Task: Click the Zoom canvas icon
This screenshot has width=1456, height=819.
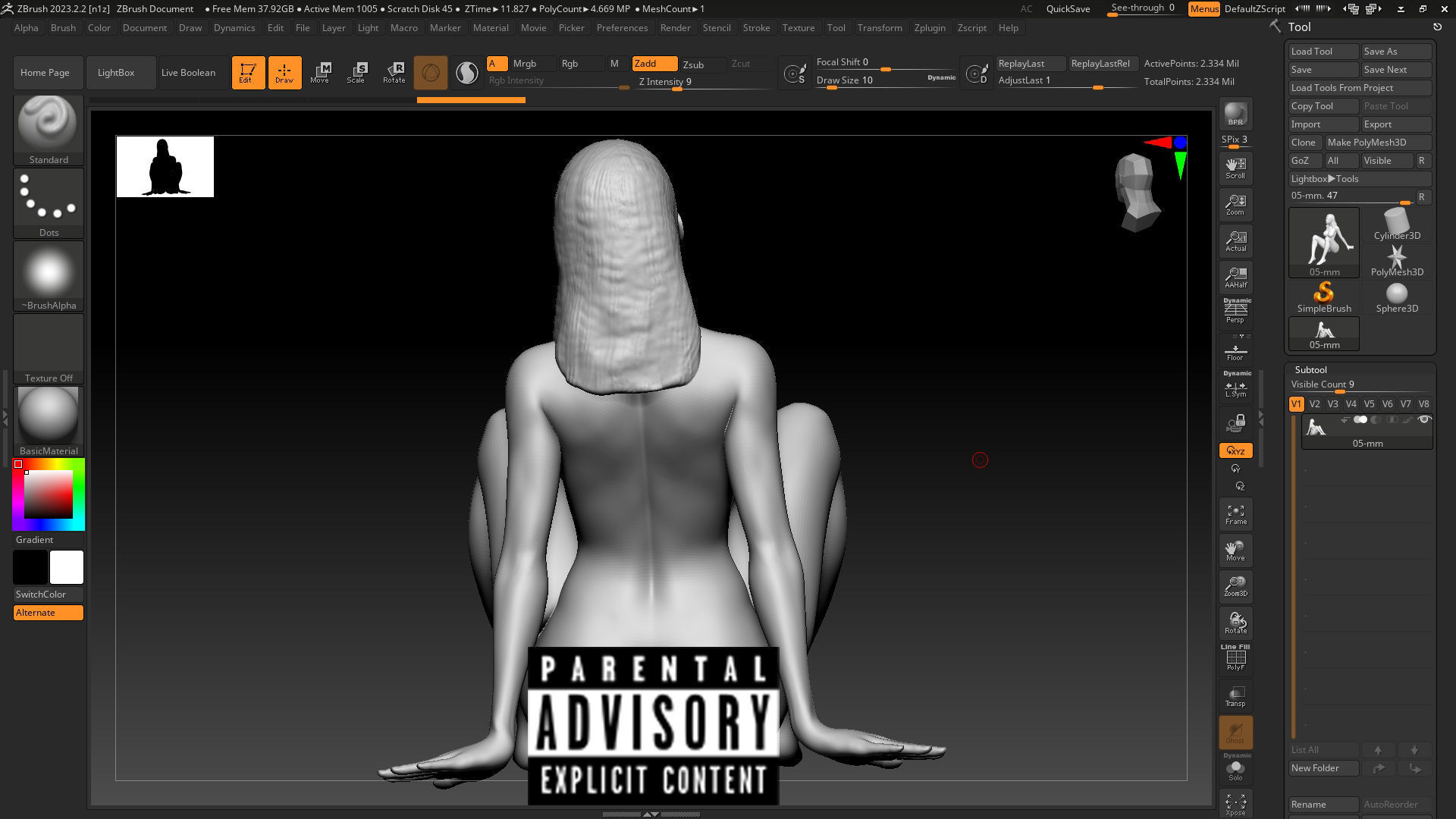Action: pyautogui.click(x=1235, y=205)
